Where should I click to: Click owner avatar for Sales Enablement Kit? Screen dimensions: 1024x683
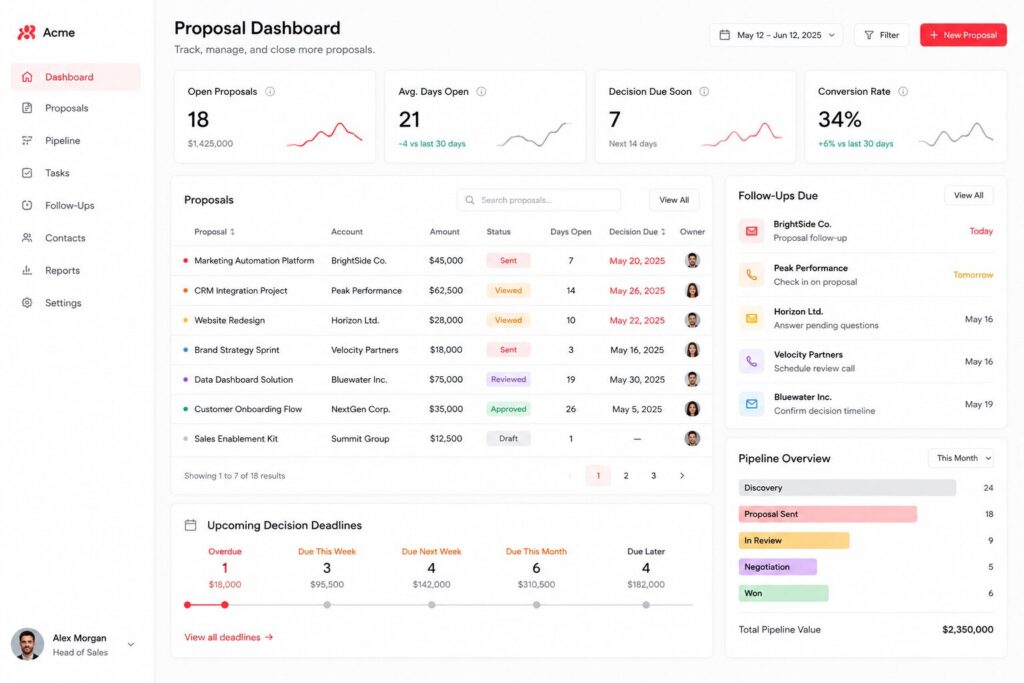click(x=692, y=439)
